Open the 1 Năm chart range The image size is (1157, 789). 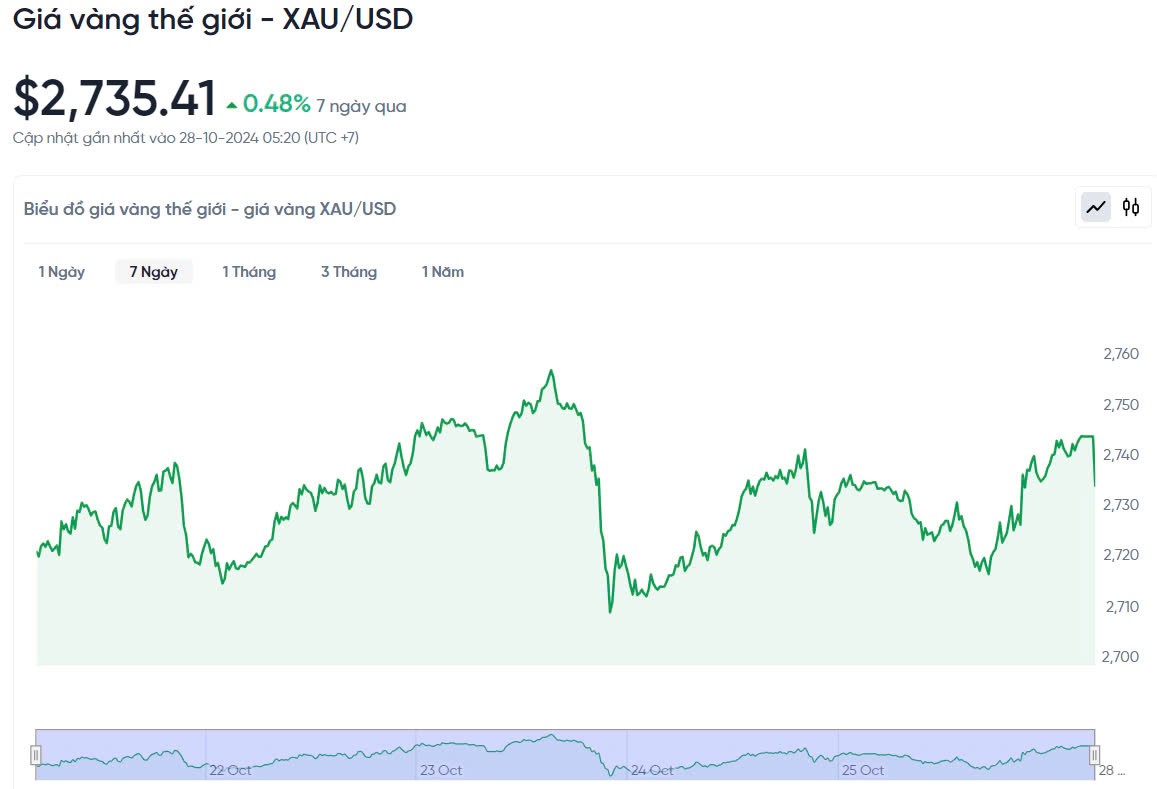click(x=443, y=272)
